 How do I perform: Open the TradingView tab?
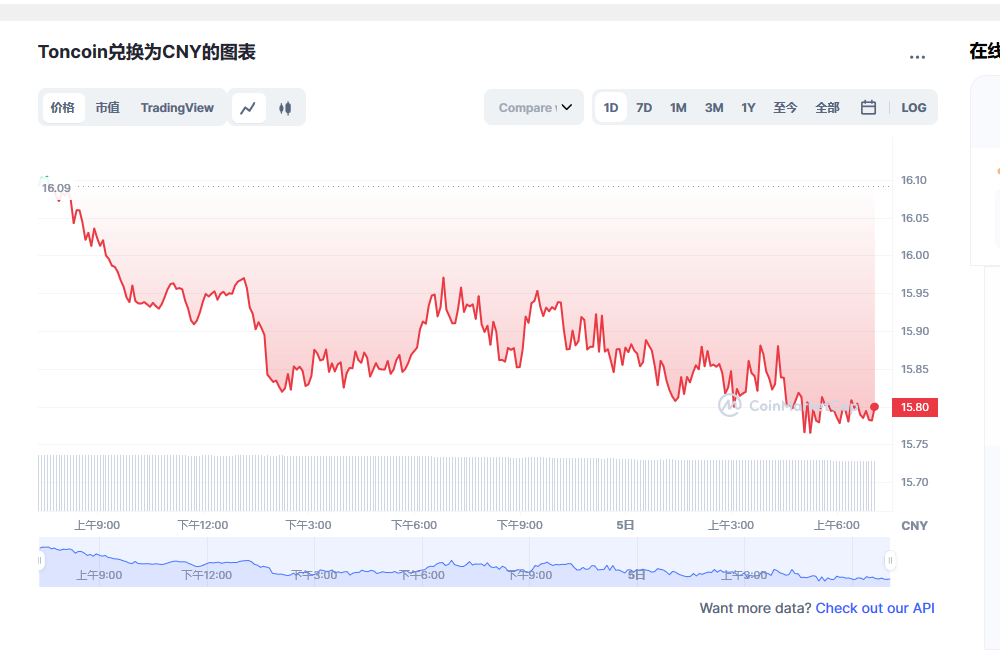[x=177, y=108]
